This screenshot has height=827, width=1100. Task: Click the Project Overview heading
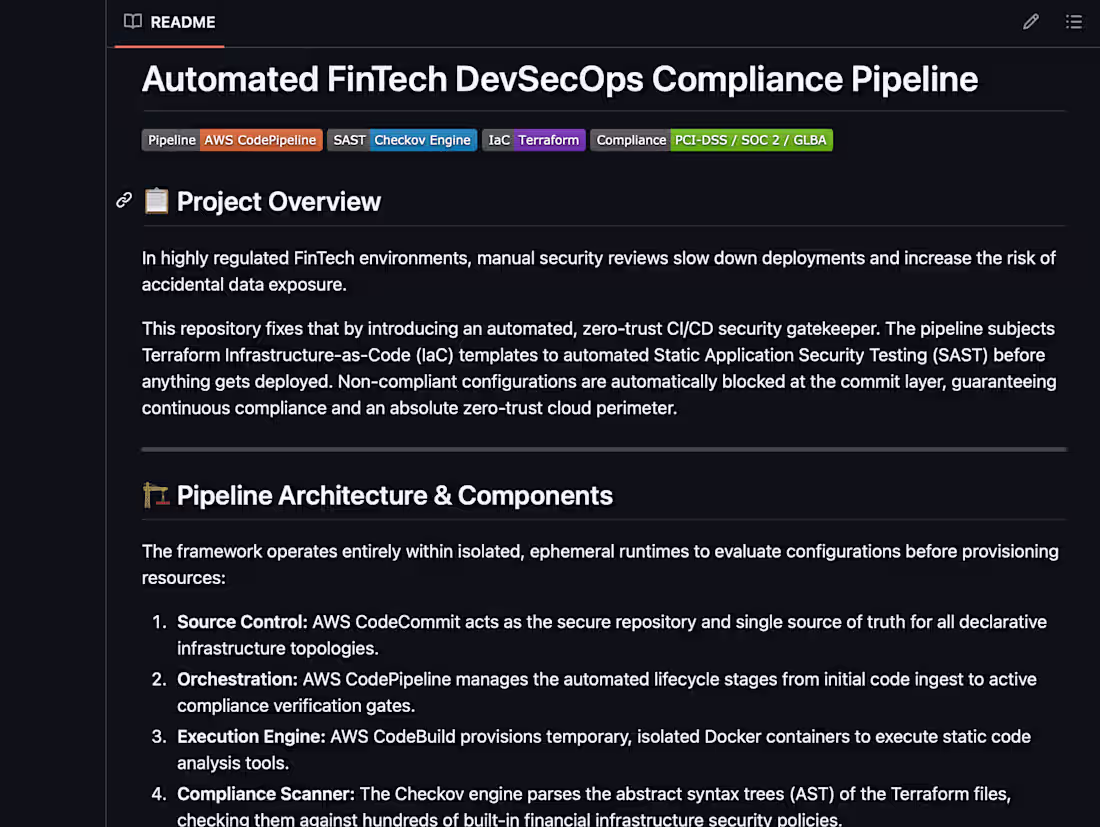point(279,202)
